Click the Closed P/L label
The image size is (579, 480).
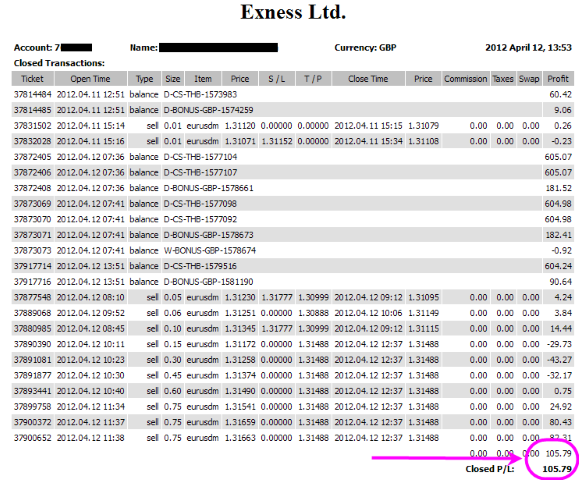point(490,469)
